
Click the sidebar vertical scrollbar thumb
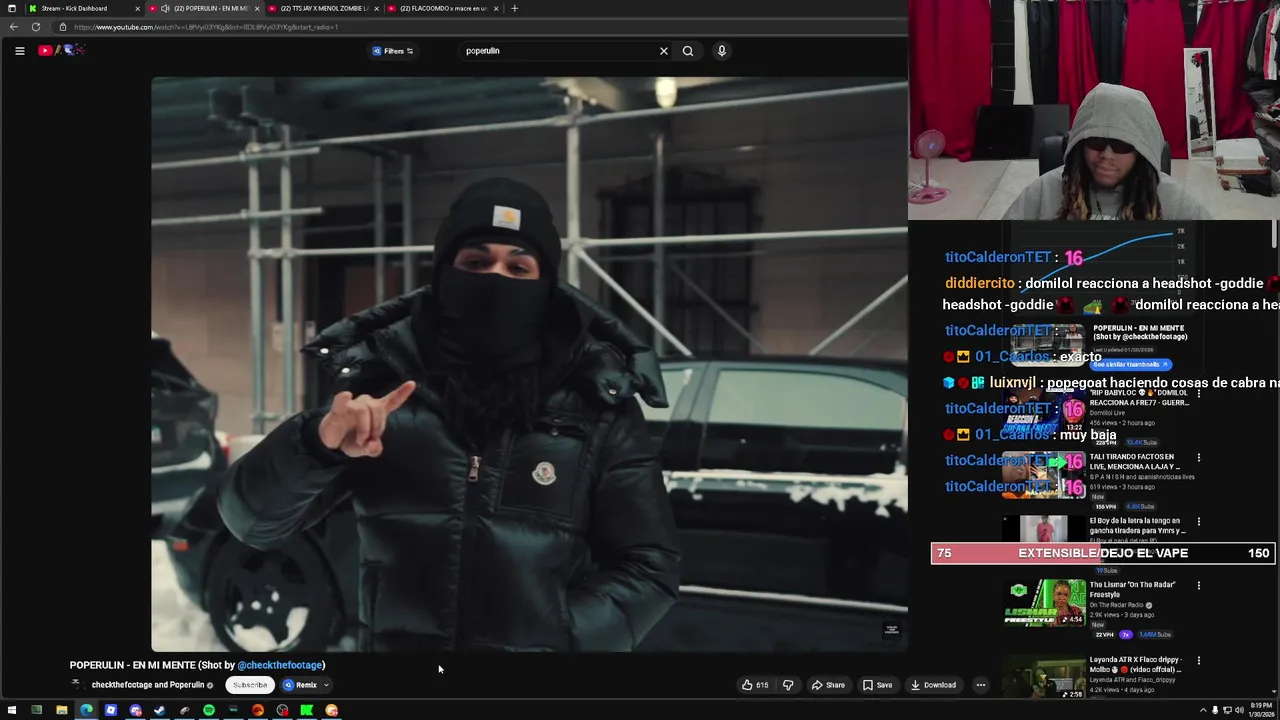click(1275, 235)
